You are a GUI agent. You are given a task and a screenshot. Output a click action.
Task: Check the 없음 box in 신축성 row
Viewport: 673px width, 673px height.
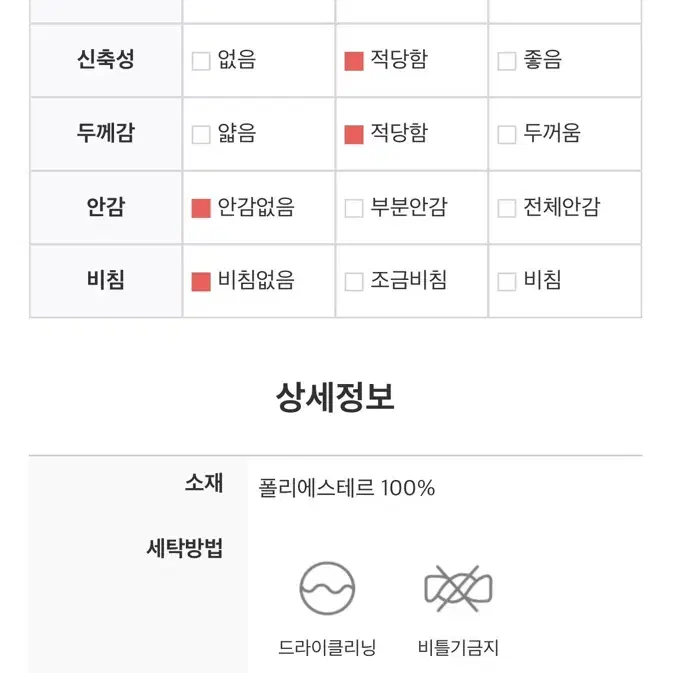pos(201,61)
